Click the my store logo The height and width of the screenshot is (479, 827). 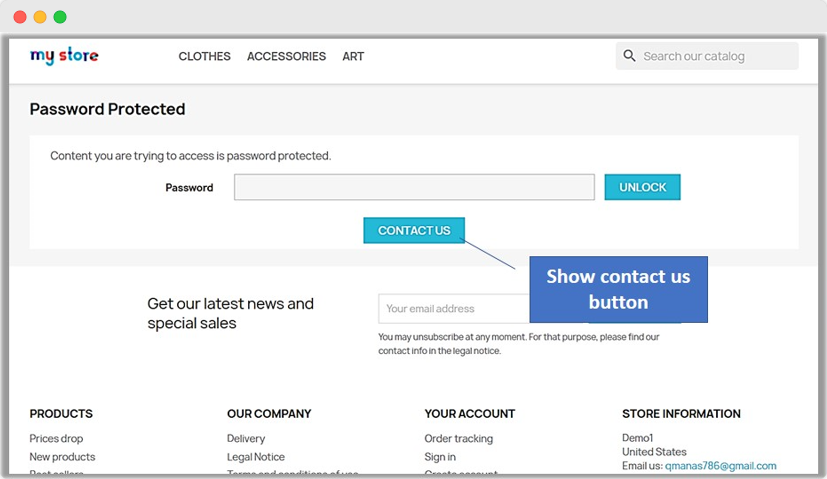(64, 56)
